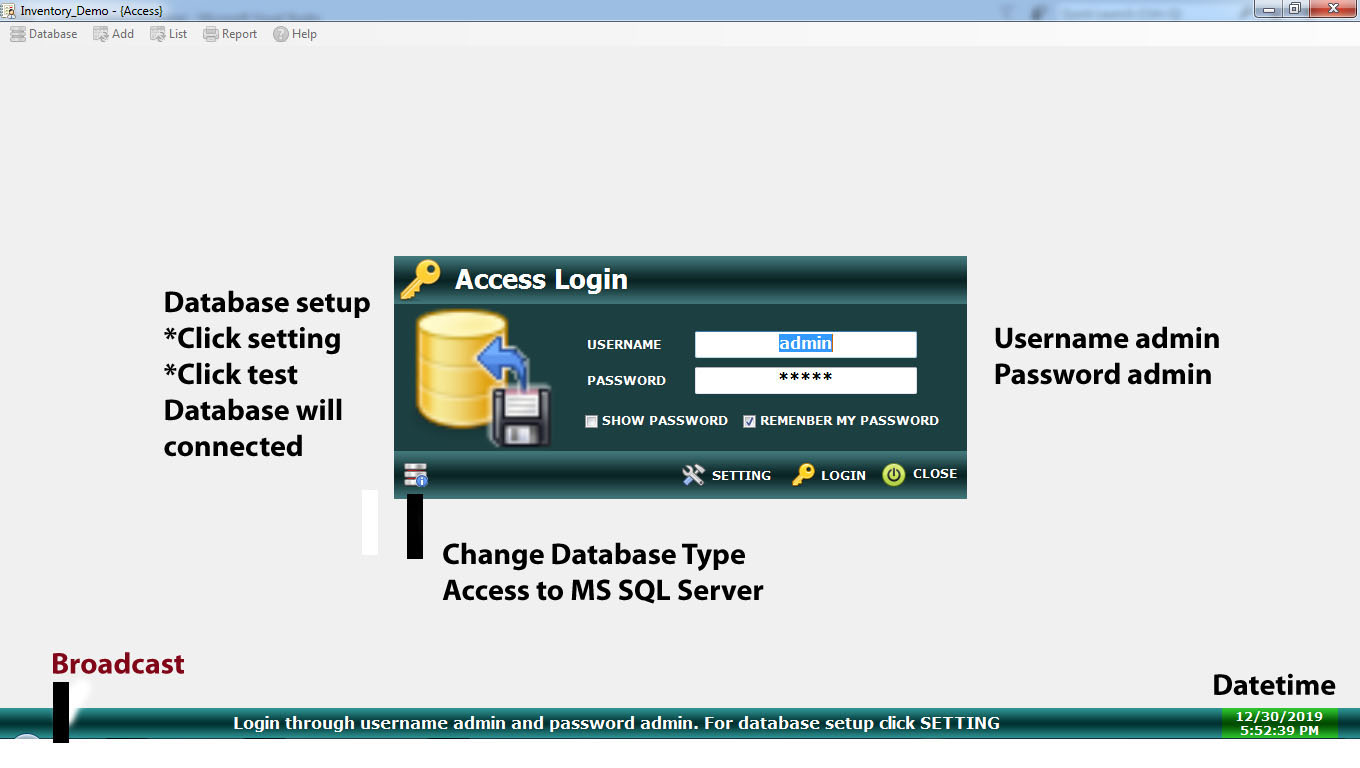Open the Database menu icon
Image resolution: width=1360 pixels, height=768 pixels.
tap(17, 33)
